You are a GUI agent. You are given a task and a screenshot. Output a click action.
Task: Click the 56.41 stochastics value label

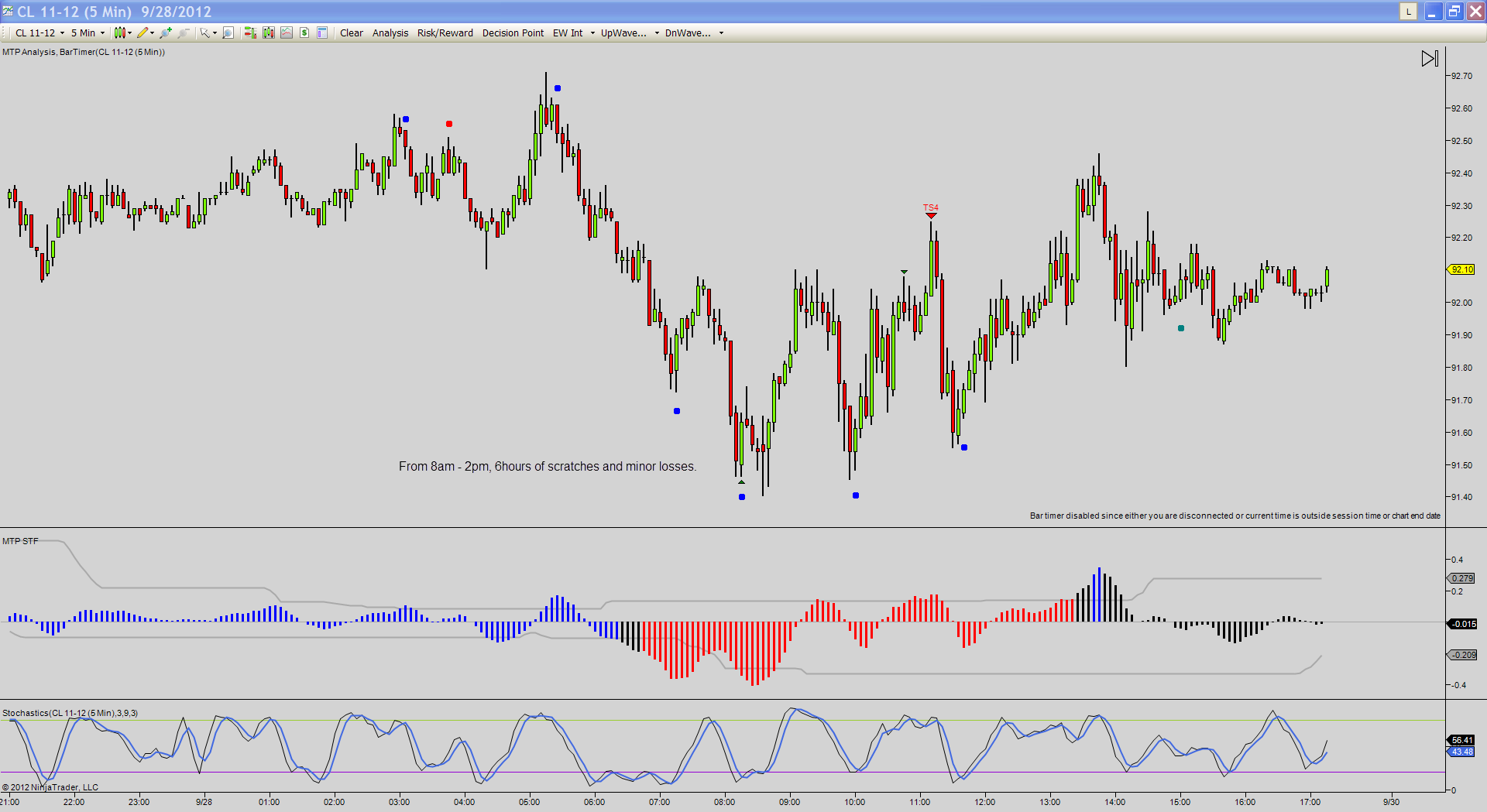(x=1462, y=740)
